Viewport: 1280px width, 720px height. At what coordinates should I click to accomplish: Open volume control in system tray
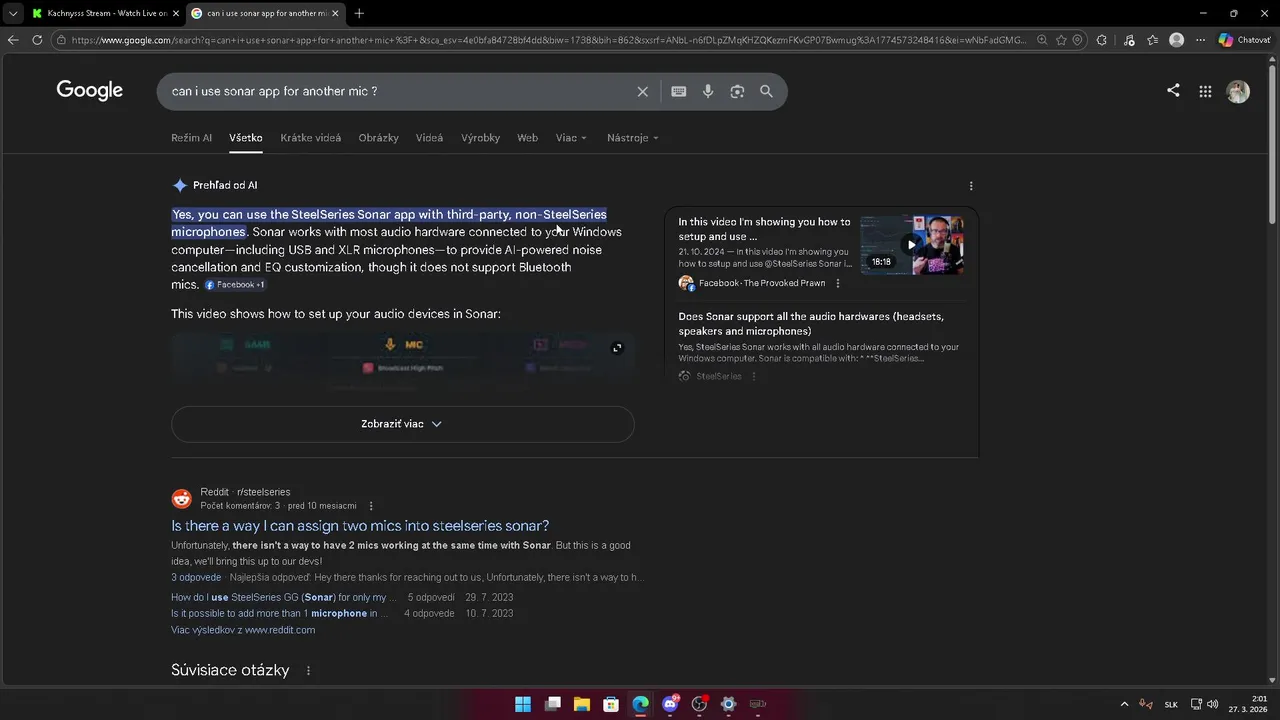click(x=1212, y=704)
